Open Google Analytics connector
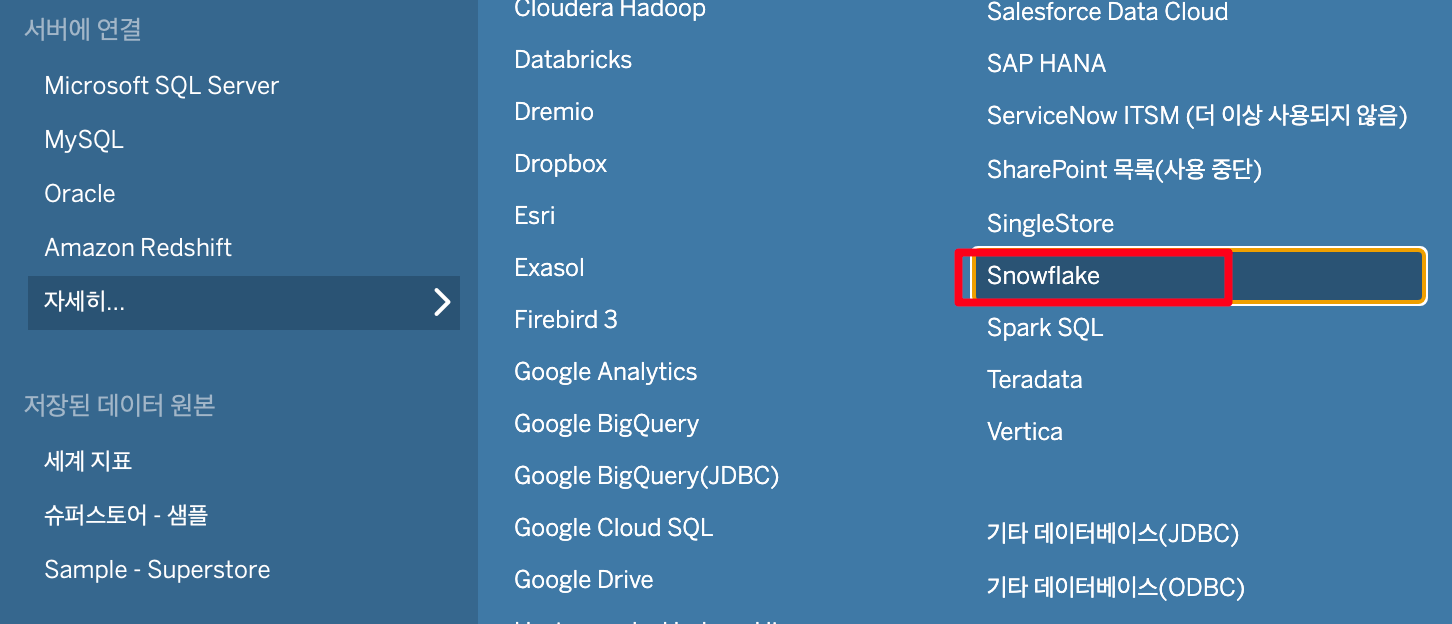 pyautogui.click(x=606, y=372)
